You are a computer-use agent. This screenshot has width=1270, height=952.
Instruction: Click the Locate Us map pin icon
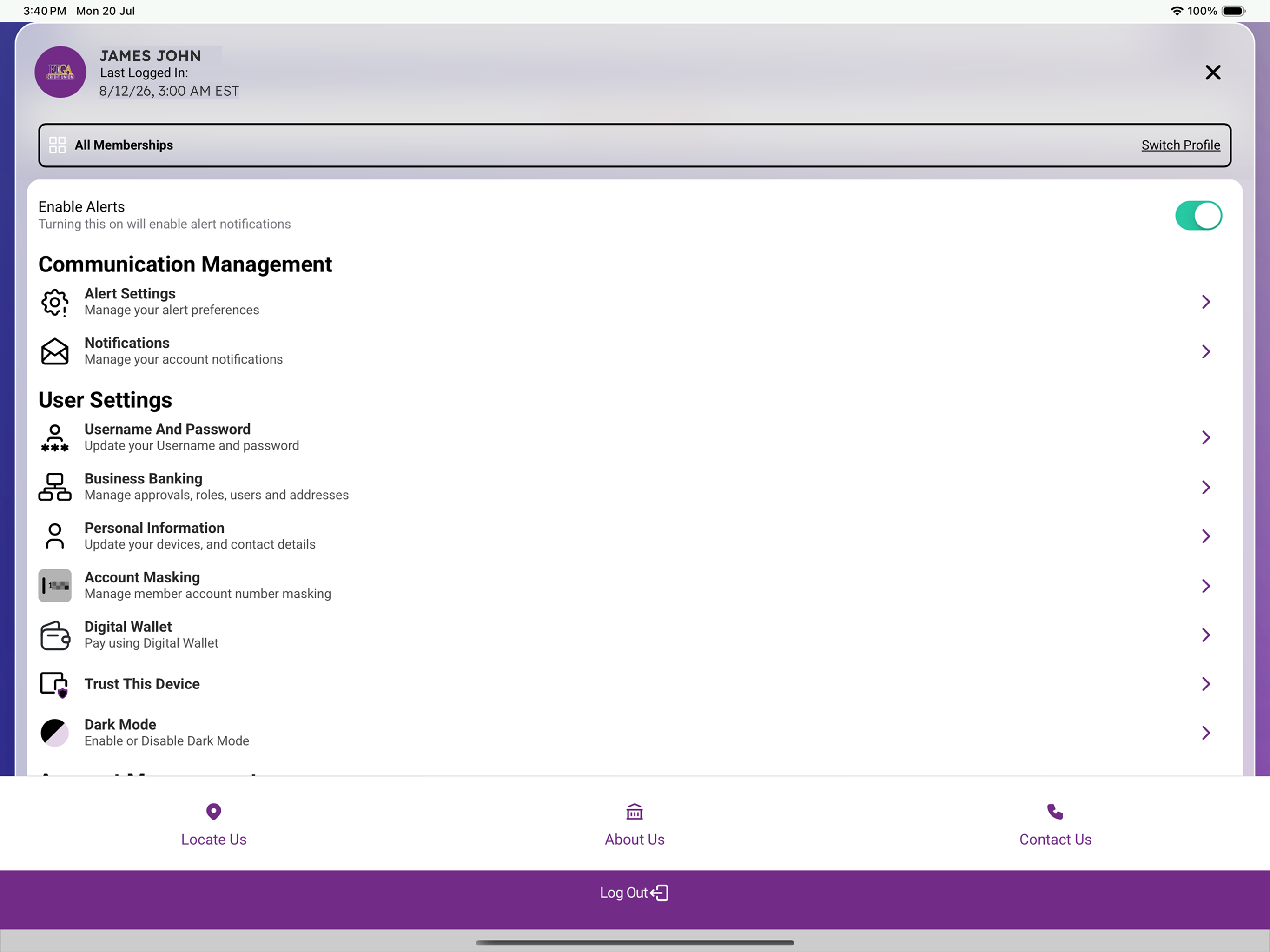pyautogui.click(x=213, y=811)
